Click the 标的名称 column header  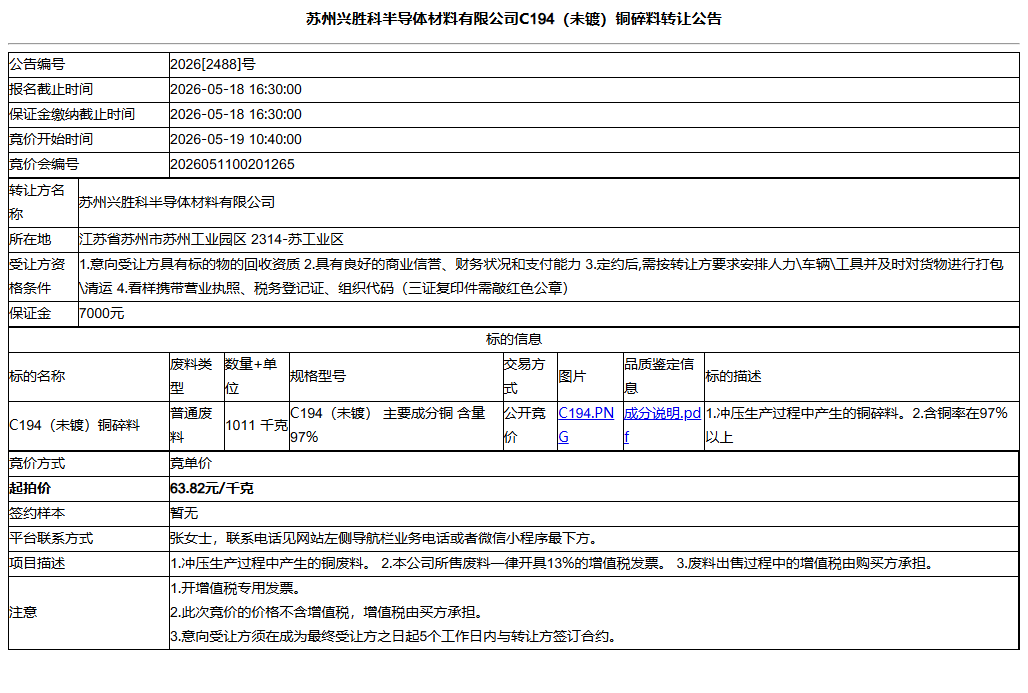click(89, 377)
